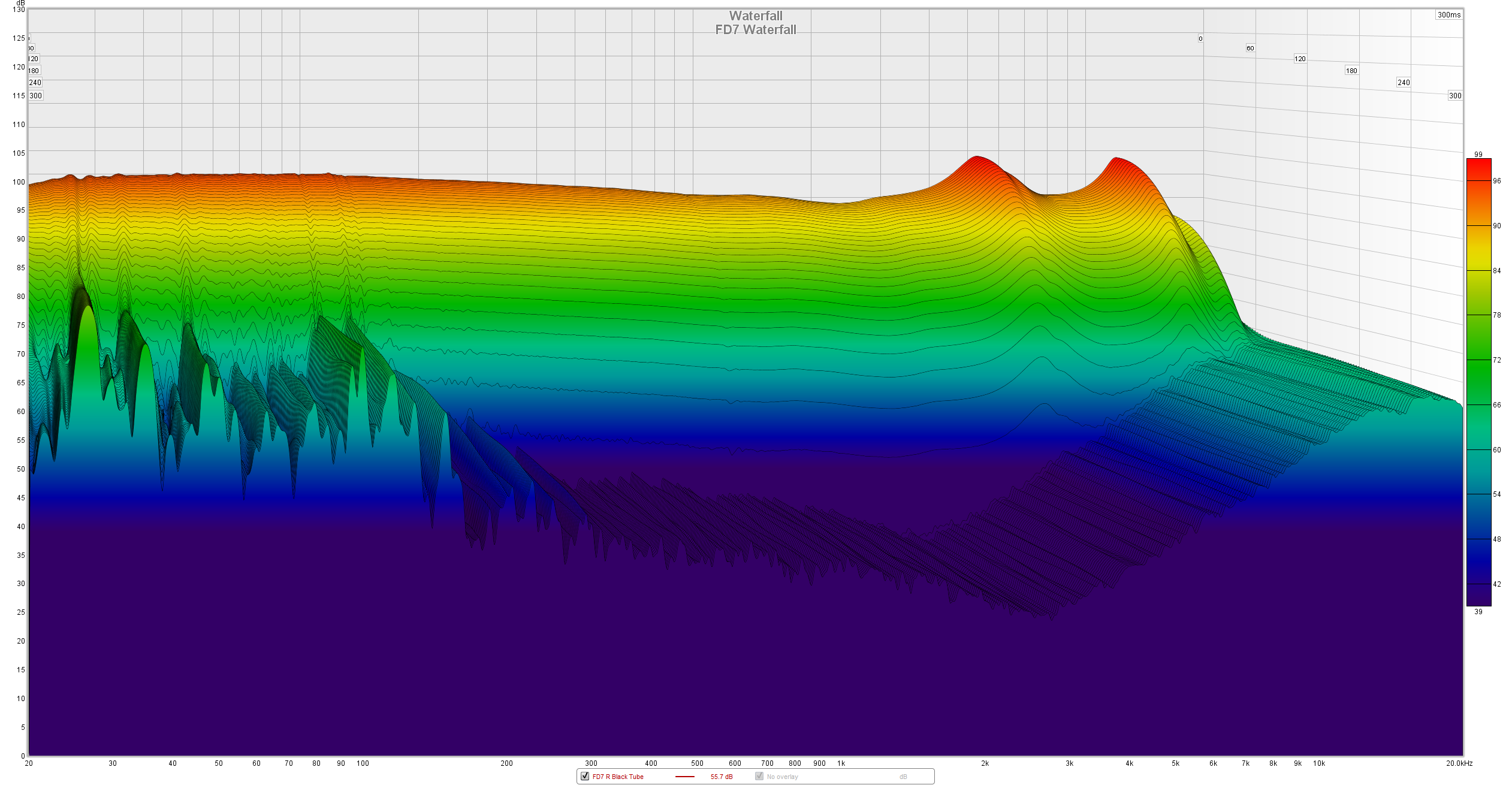Click the rainbow dB color scale bar
Viewport: 1512px width, 785px height.
click(1478, 382)
